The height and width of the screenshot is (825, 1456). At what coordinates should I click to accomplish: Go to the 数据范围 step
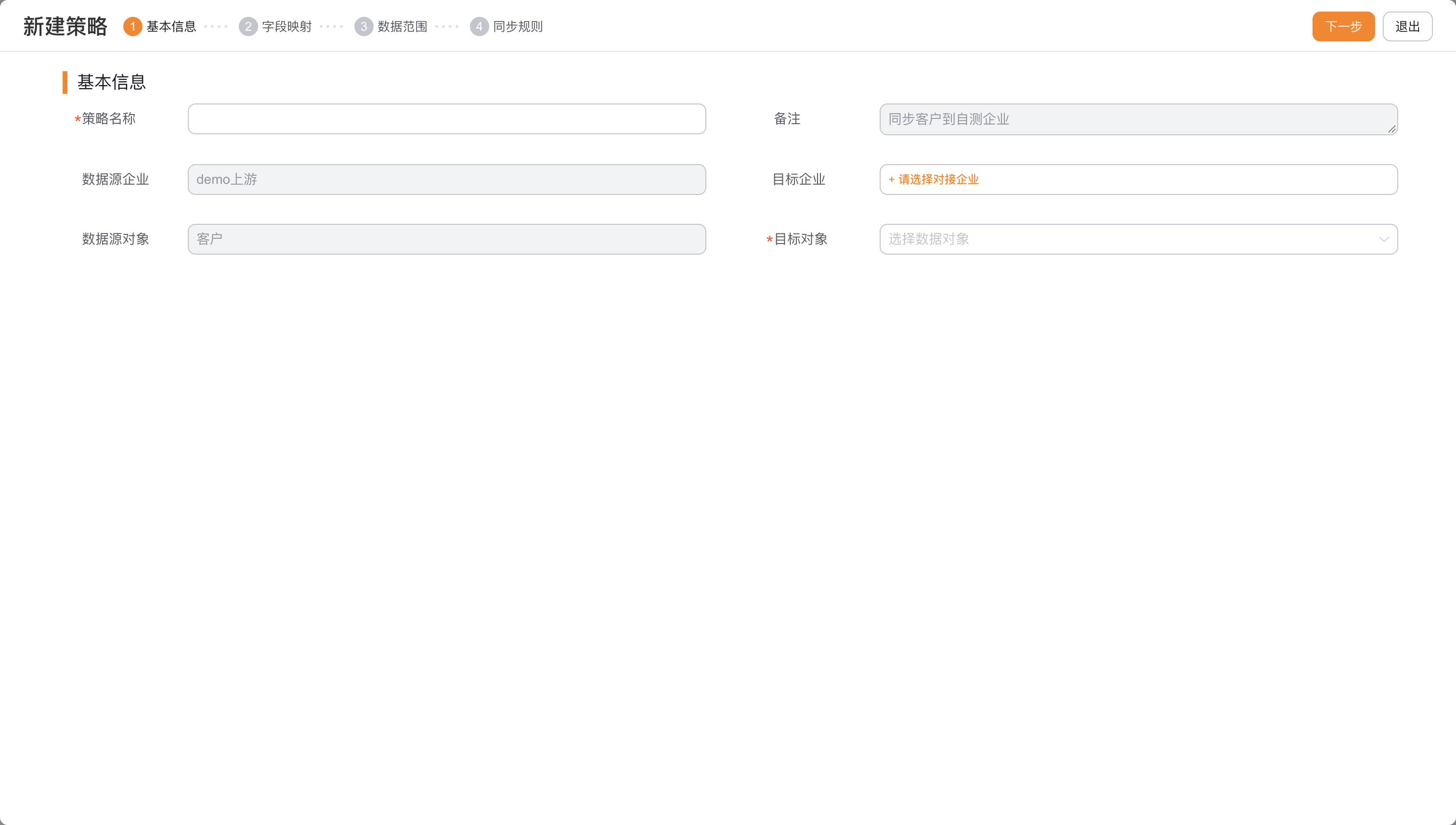(x=403, y=26)
